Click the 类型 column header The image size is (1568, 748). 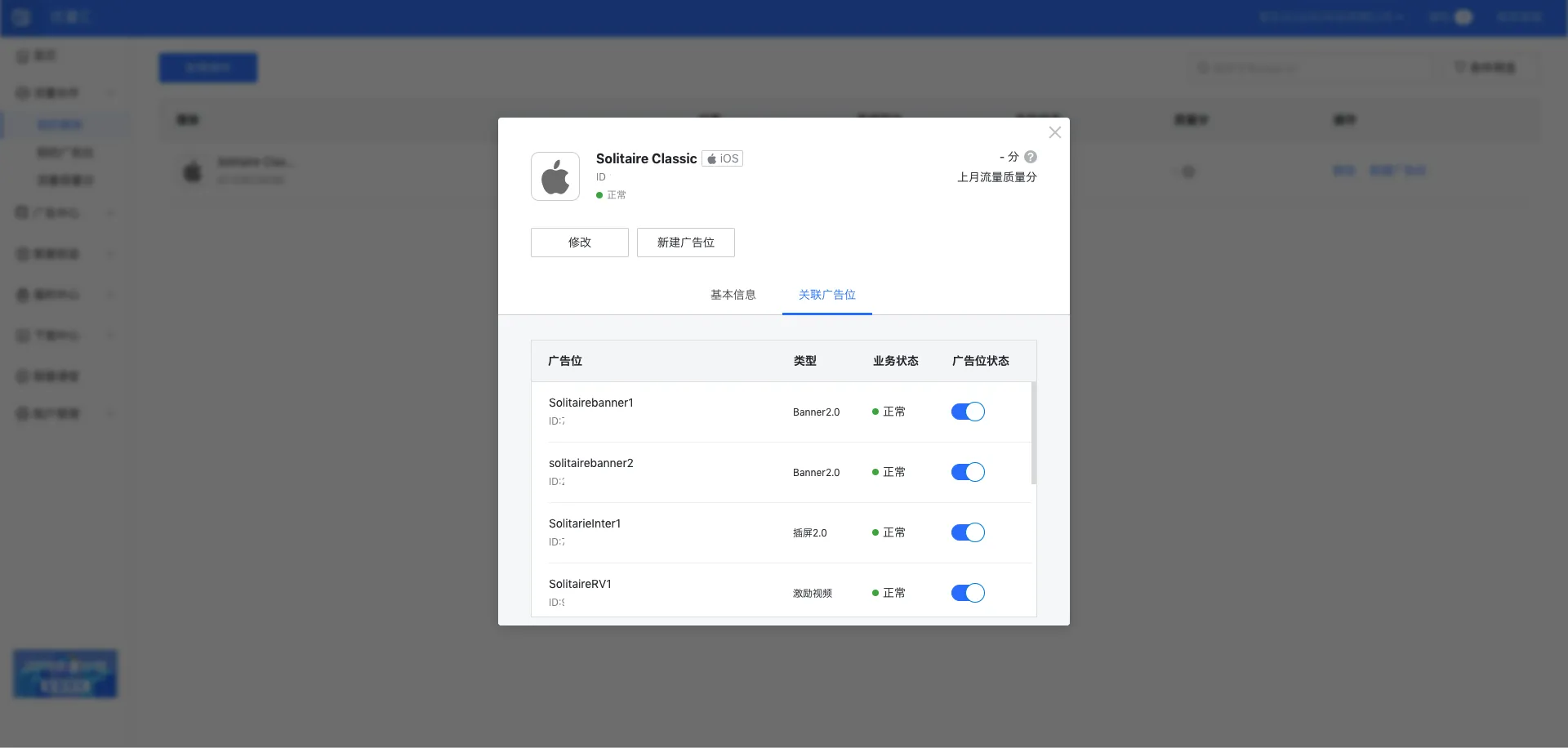(x=804, y=361)
